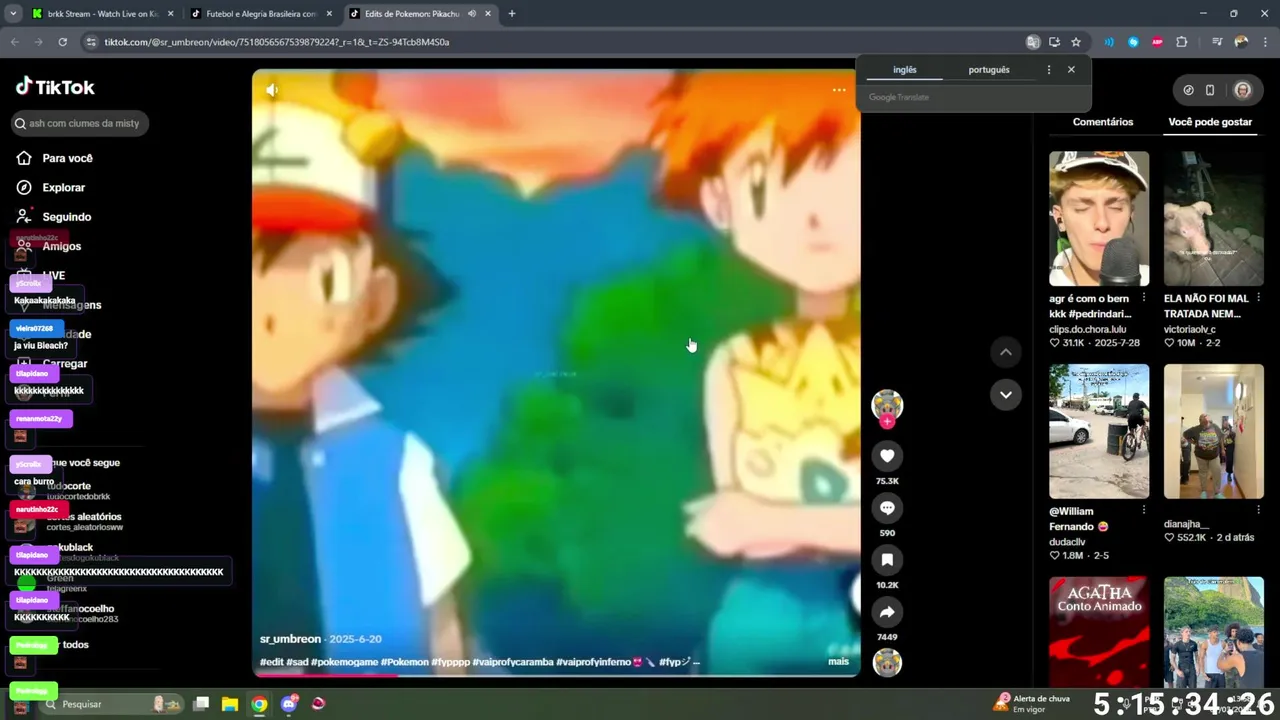Viewport: 1280px width, 720px height.
Task: Reload the page
Action: (62, 42)
